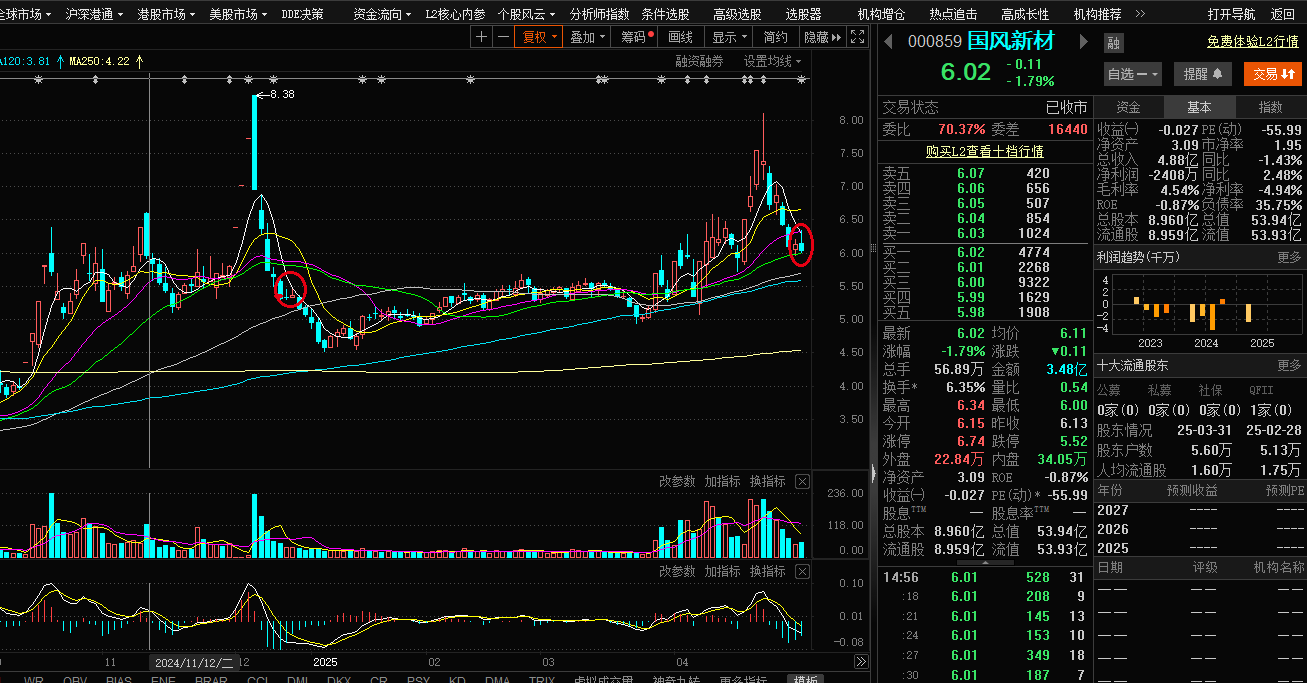
Task: Select the 卖一 6.03 ask row
Action: click(984, 233)
